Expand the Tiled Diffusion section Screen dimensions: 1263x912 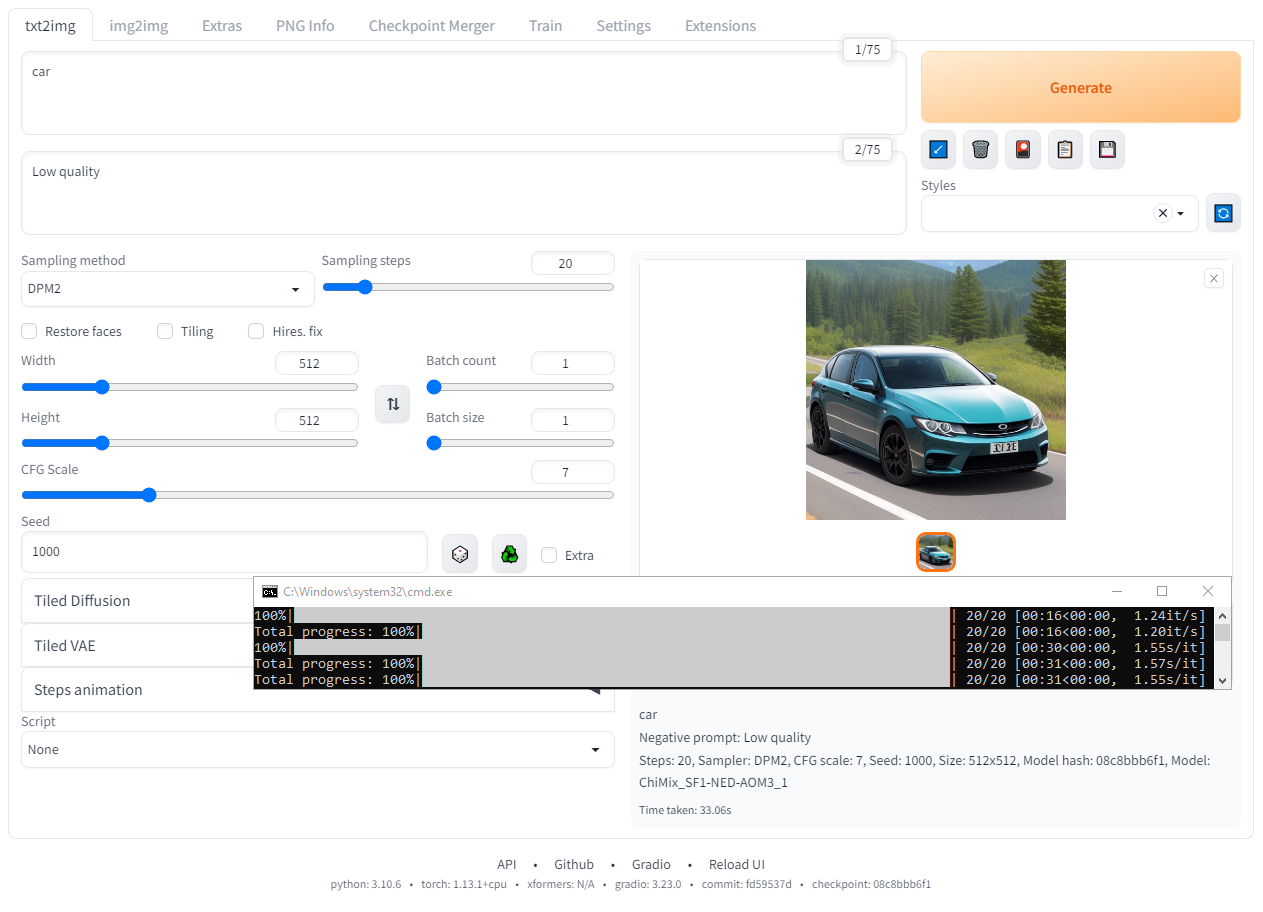pyautogui.click(x=137, y=601)
